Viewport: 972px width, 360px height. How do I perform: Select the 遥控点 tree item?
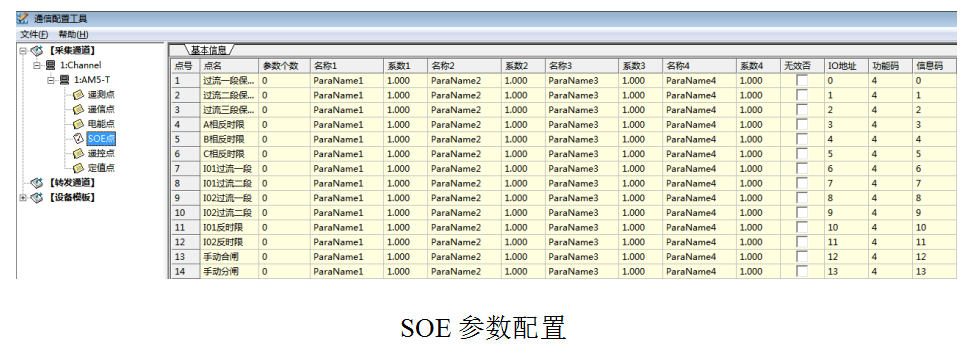pyautogui.click(x=101, y=153)
